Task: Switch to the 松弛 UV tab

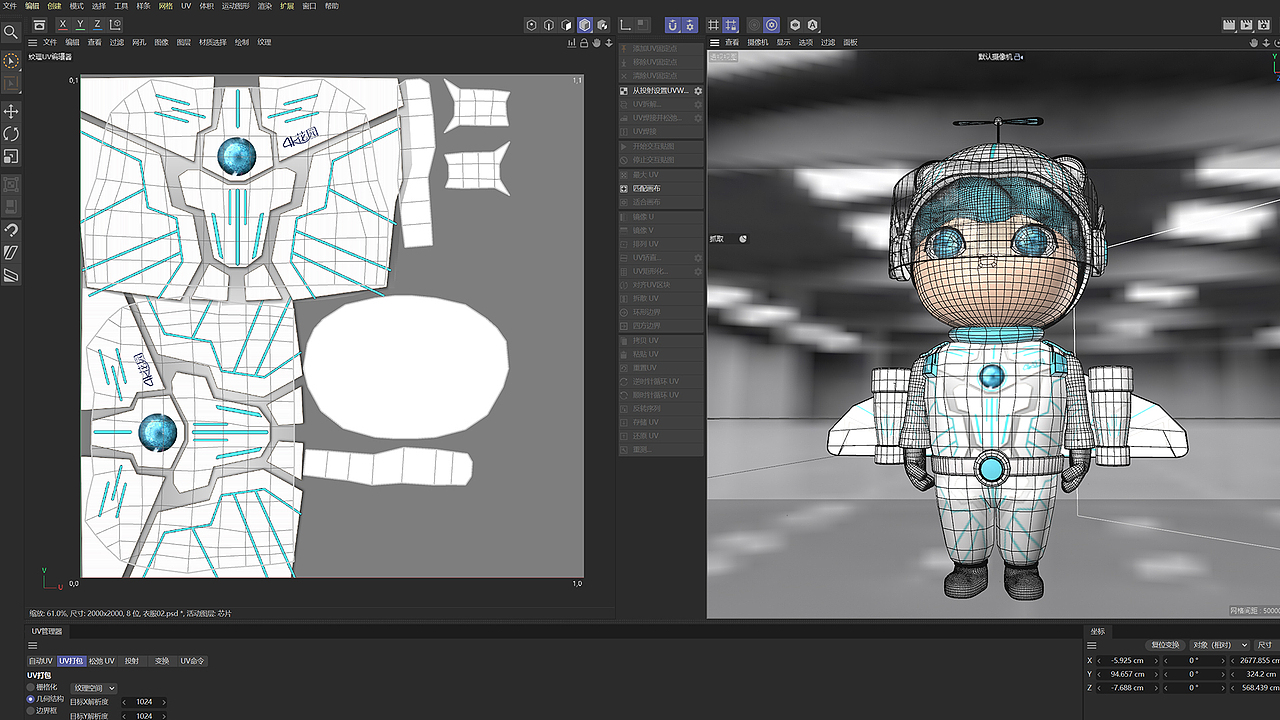Action: pyautogui.click(x=102, y=661)
